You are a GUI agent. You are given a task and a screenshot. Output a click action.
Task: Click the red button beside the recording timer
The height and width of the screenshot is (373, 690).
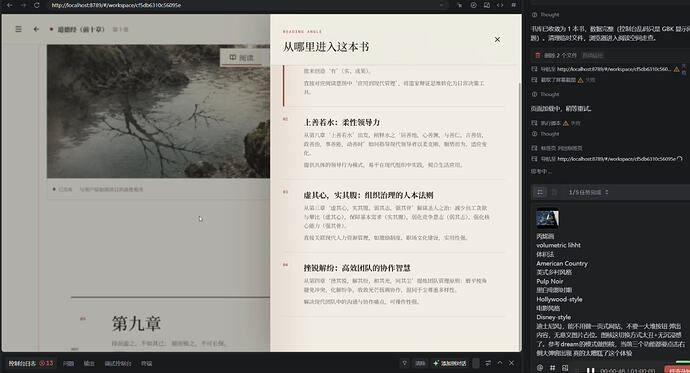pos(677,370)
